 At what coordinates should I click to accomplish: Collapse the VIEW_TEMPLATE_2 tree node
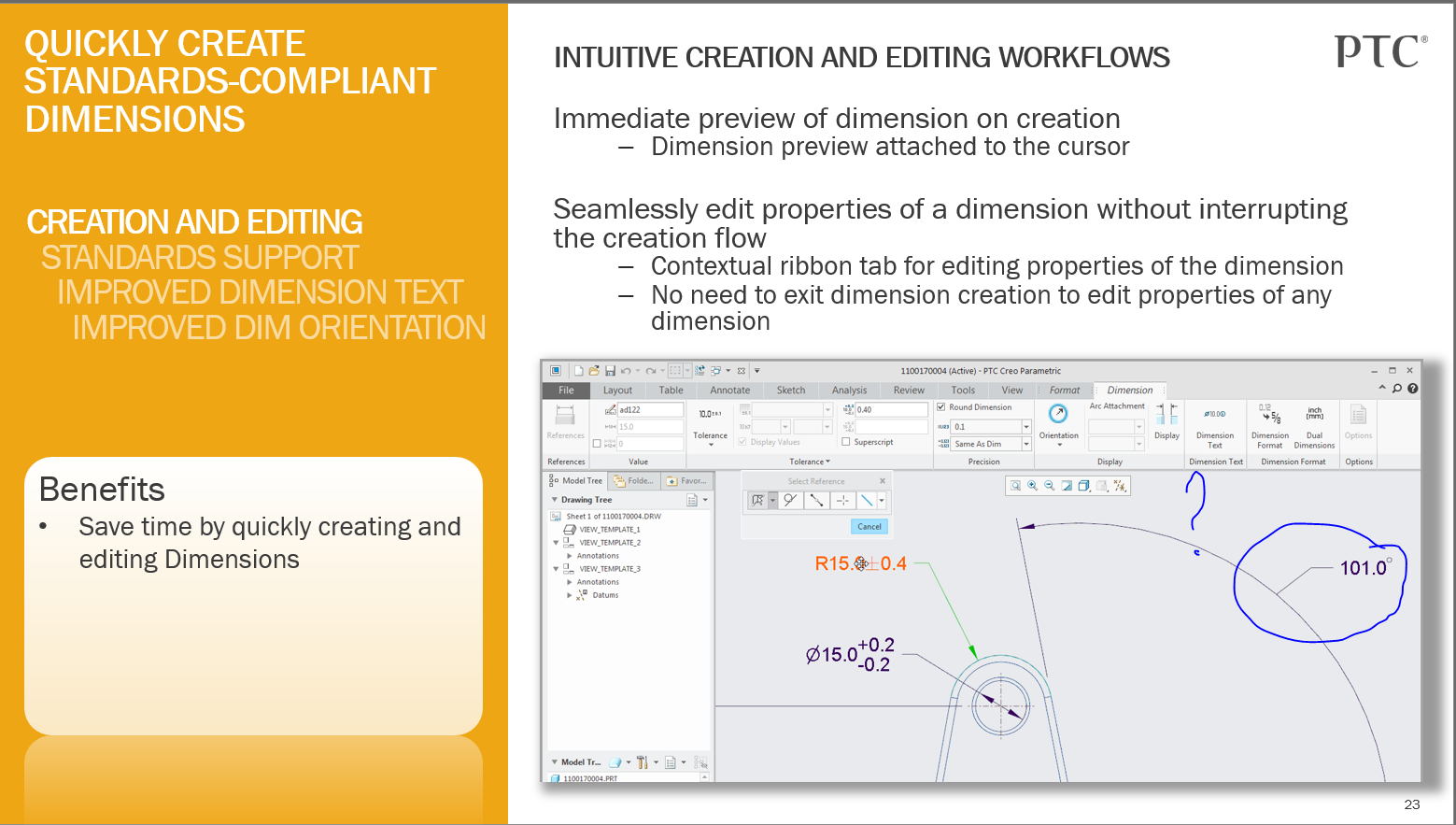tap(556, 542)
